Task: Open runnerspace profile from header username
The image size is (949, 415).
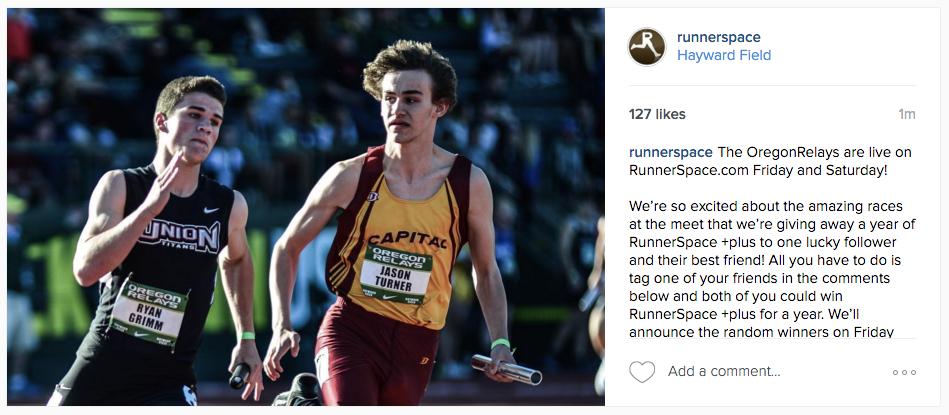Action: click(x=718, y=37)
